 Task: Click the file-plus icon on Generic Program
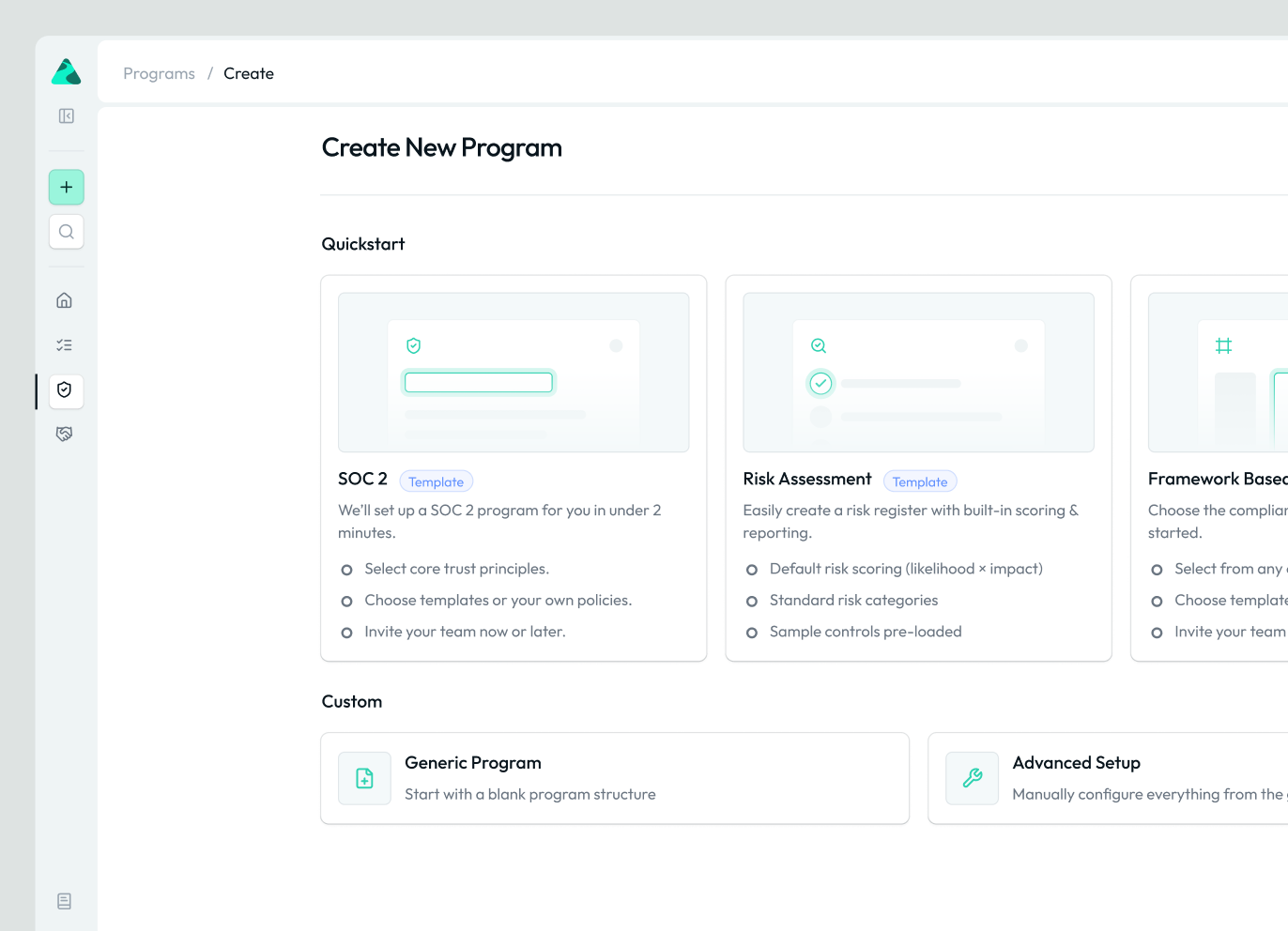[x=365, y=778]
